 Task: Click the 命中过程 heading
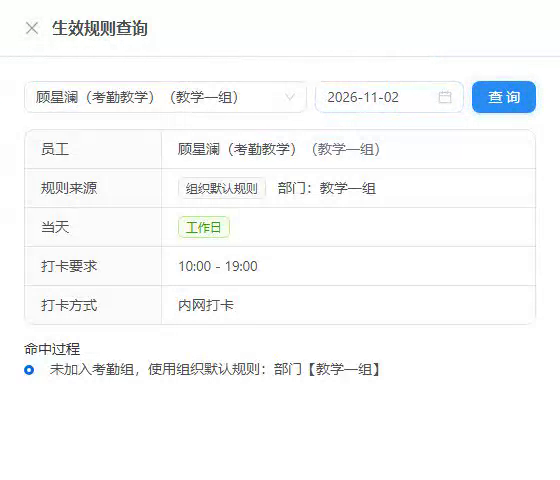52,349
